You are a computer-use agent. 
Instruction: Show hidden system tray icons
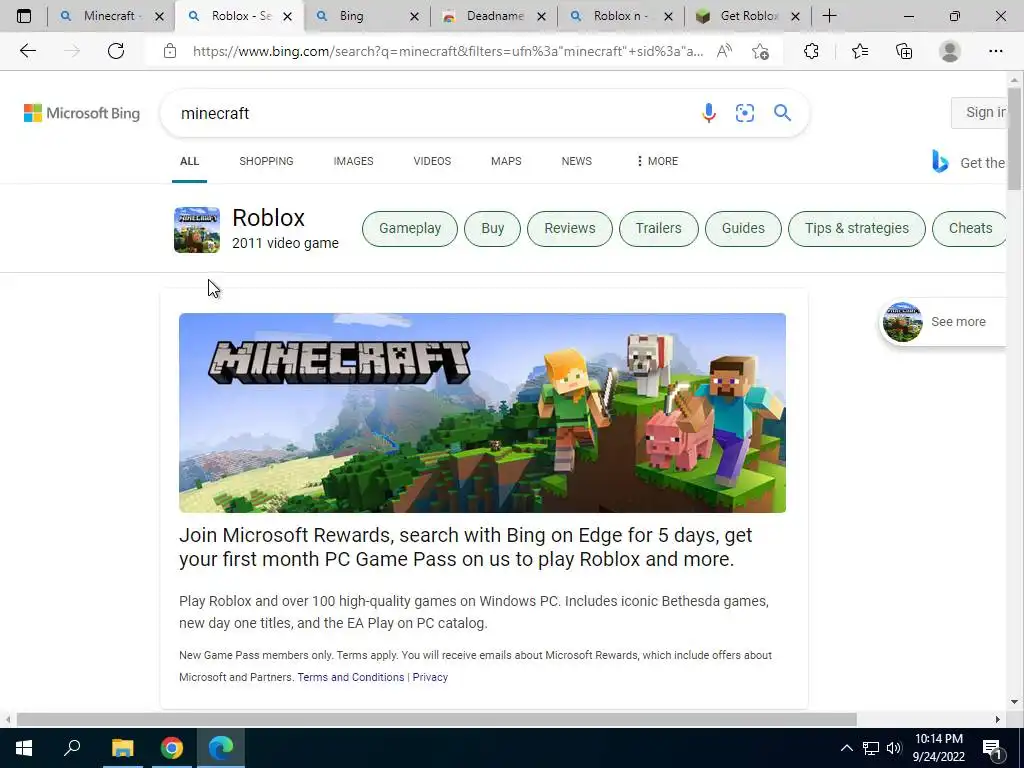point(846,748)
